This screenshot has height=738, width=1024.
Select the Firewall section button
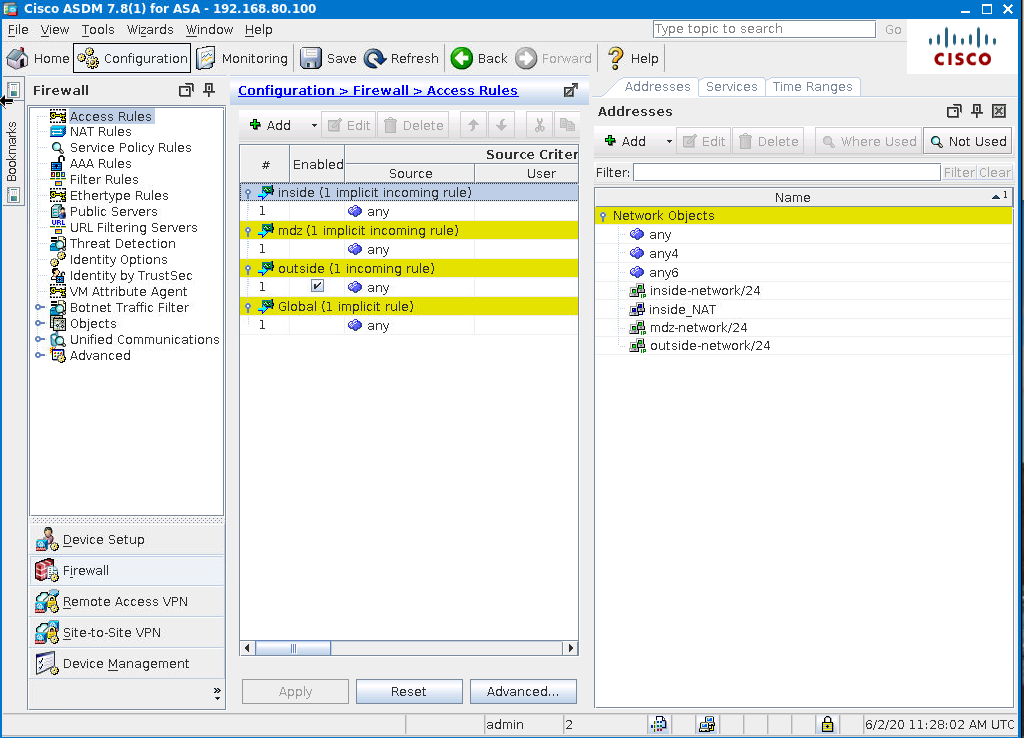[x=127, y=570]
